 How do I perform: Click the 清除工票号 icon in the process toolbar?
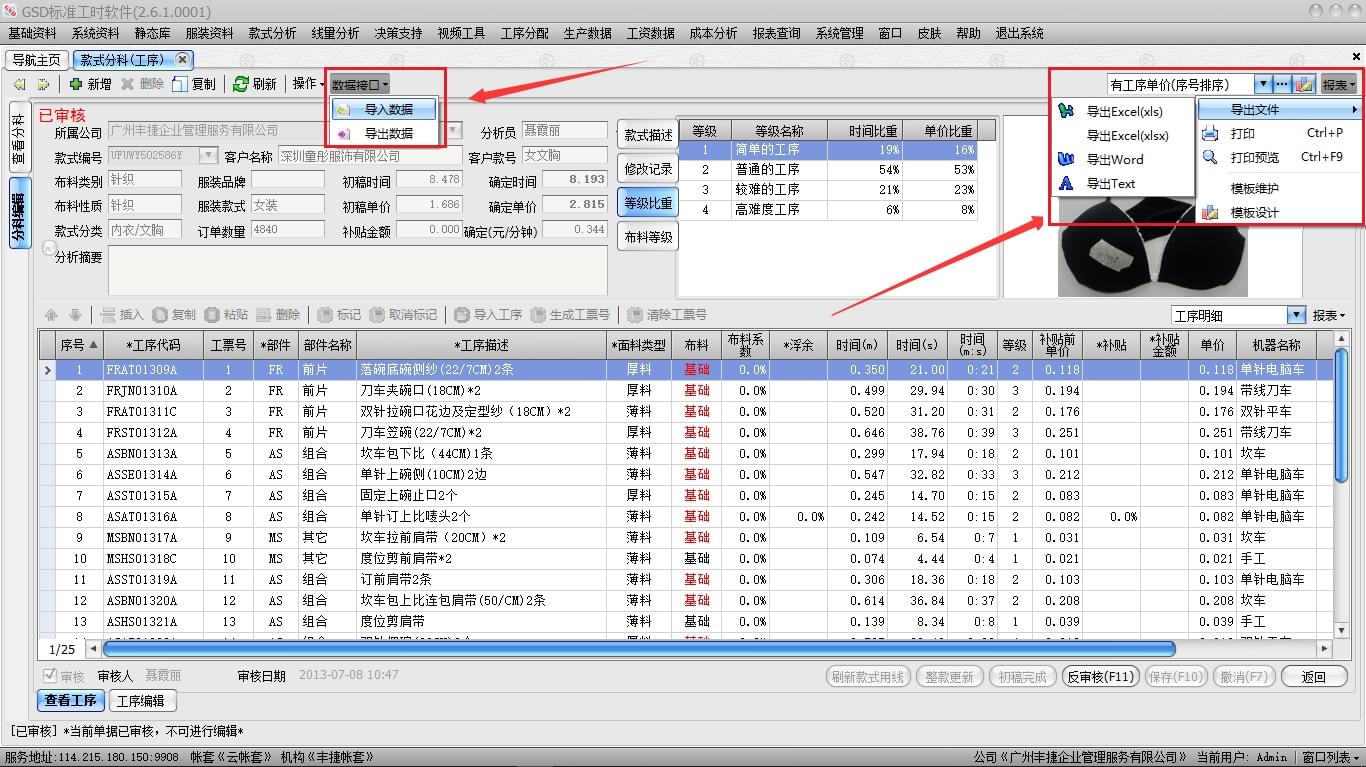635,315
